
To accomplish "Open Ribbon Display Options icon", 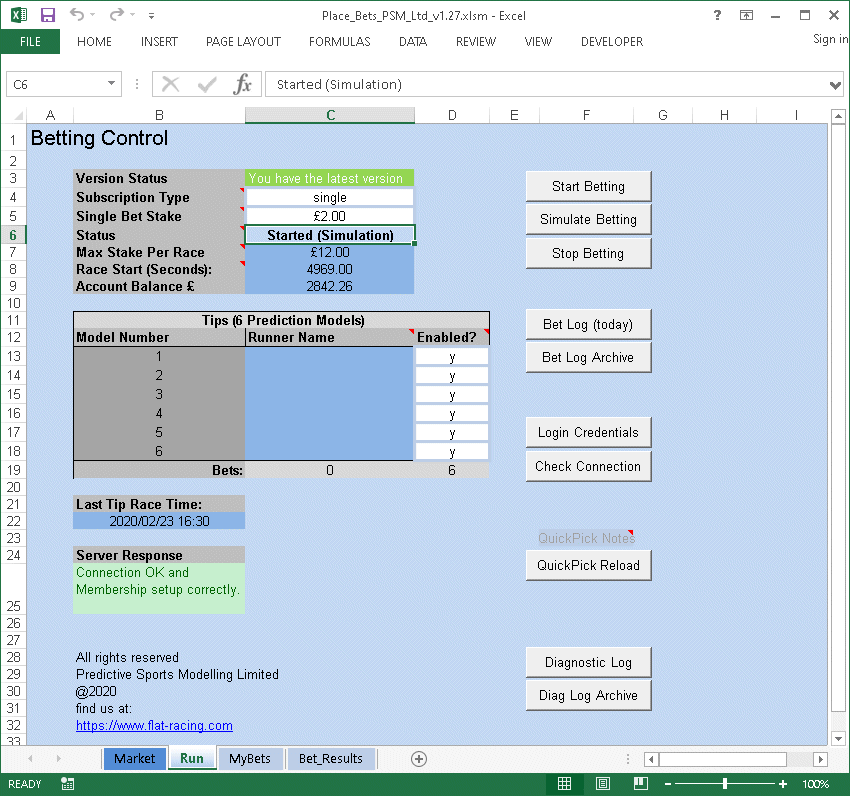I will [746, 16].
